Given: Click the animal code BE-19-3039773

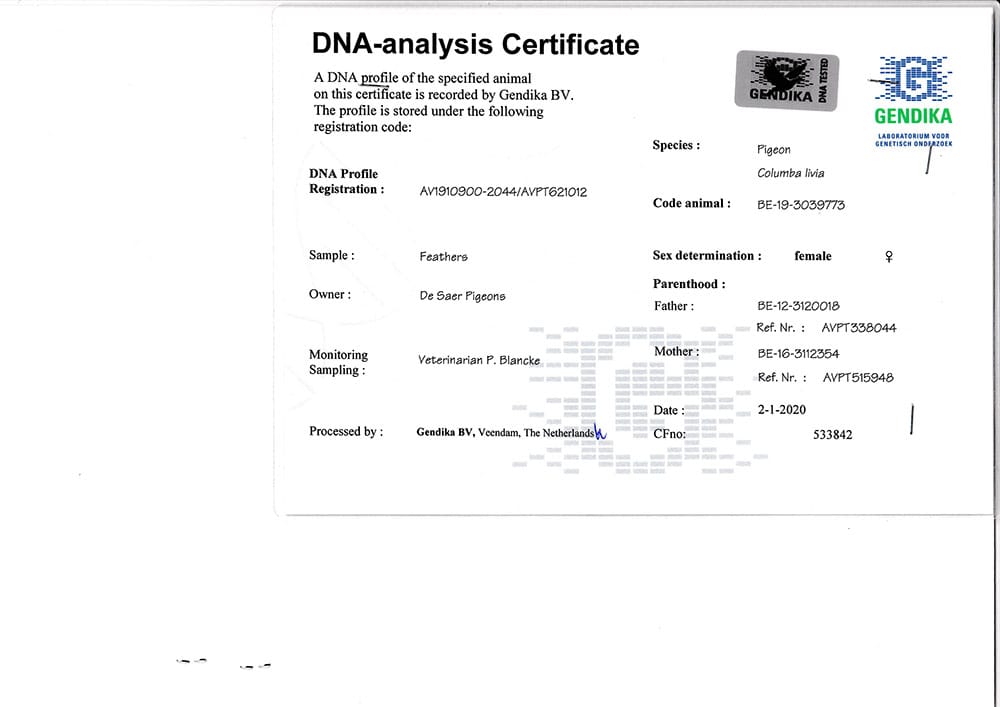Looking at the screenshot, I should coord(801,205).
